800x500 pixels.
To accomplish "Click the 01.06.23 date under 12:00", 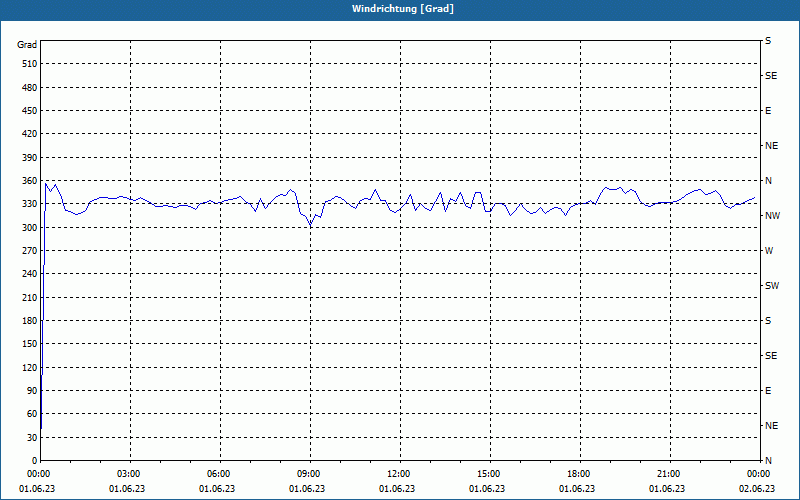I will pyautogui.click(x=397, y=488).
